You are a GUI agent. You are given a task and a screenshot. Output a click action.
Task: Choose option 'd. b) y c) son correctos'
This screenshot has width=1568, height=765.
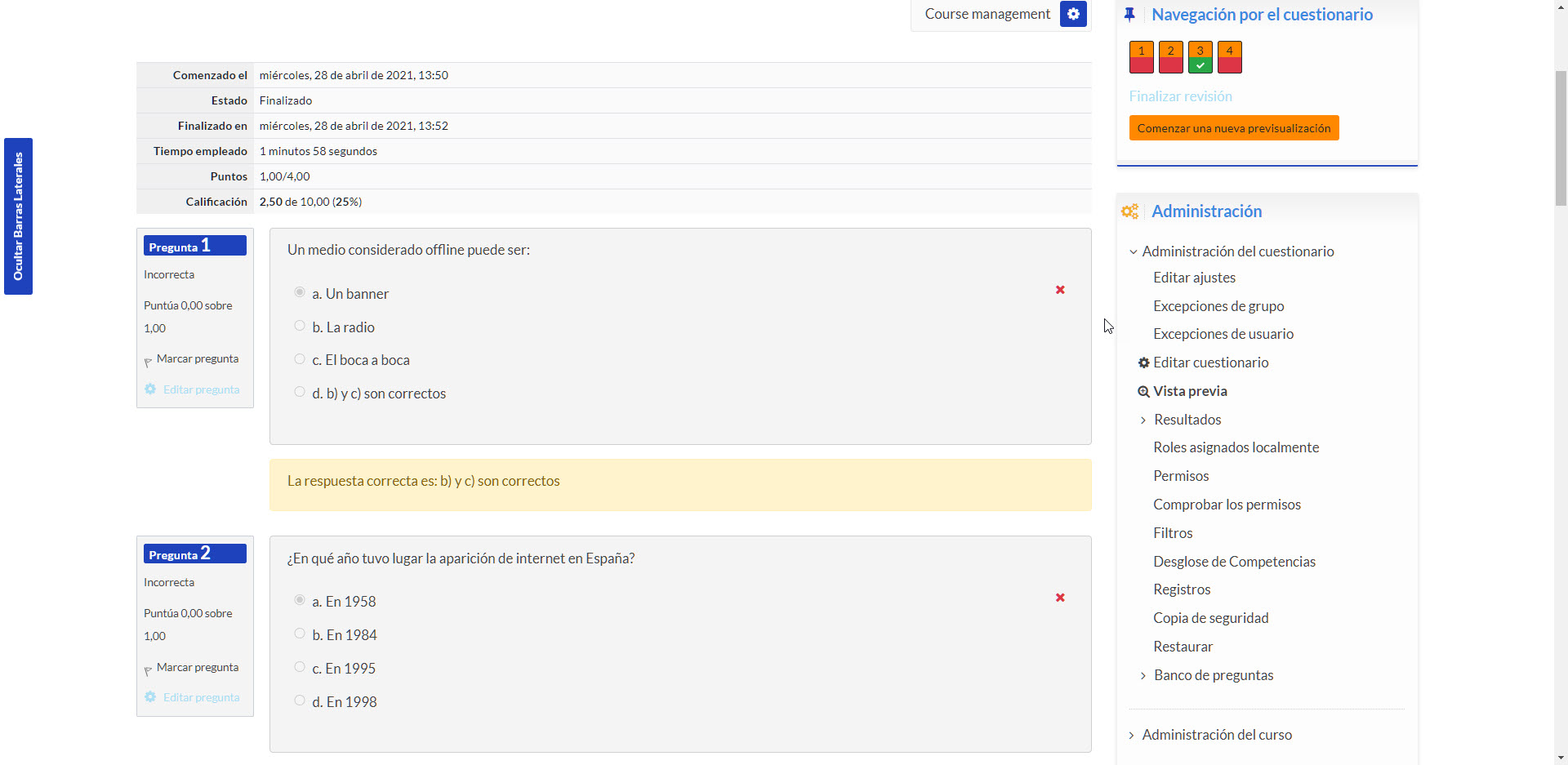(x=300, y=392)
